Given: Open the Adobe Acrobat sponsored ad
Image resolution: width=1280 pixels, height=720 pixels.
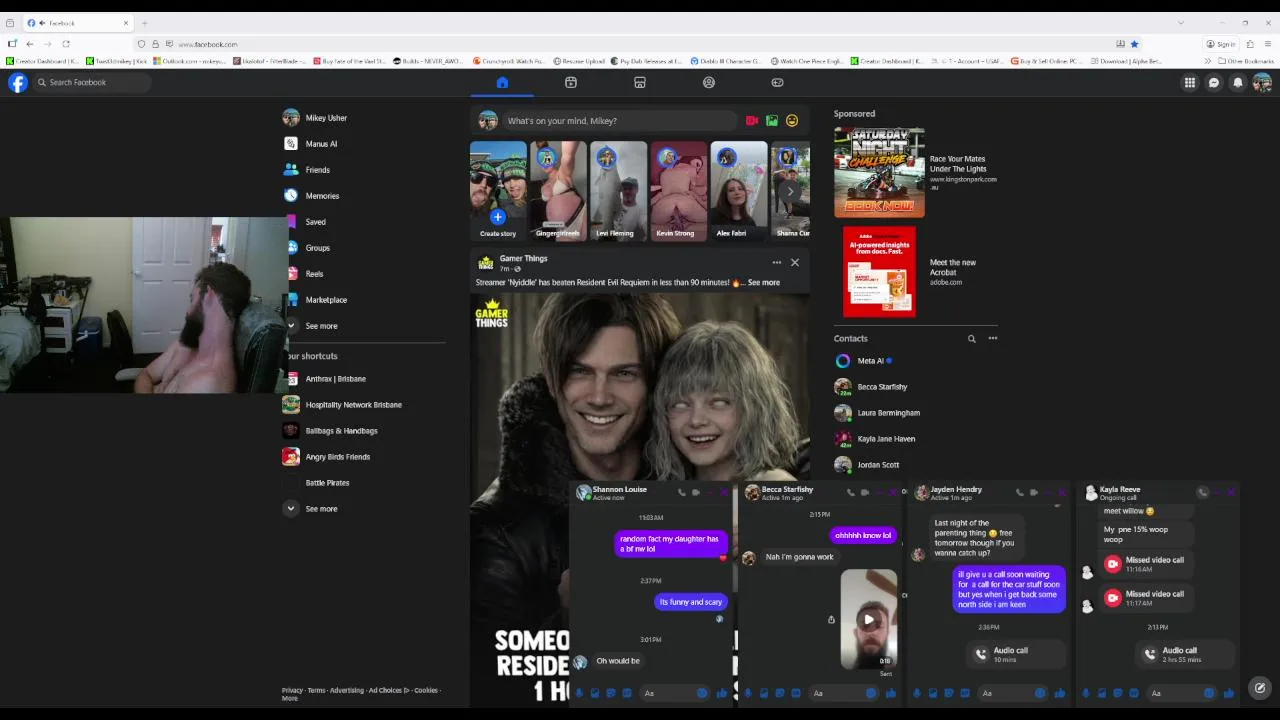Looking at the screenshot, I should (x=916, y=272).
